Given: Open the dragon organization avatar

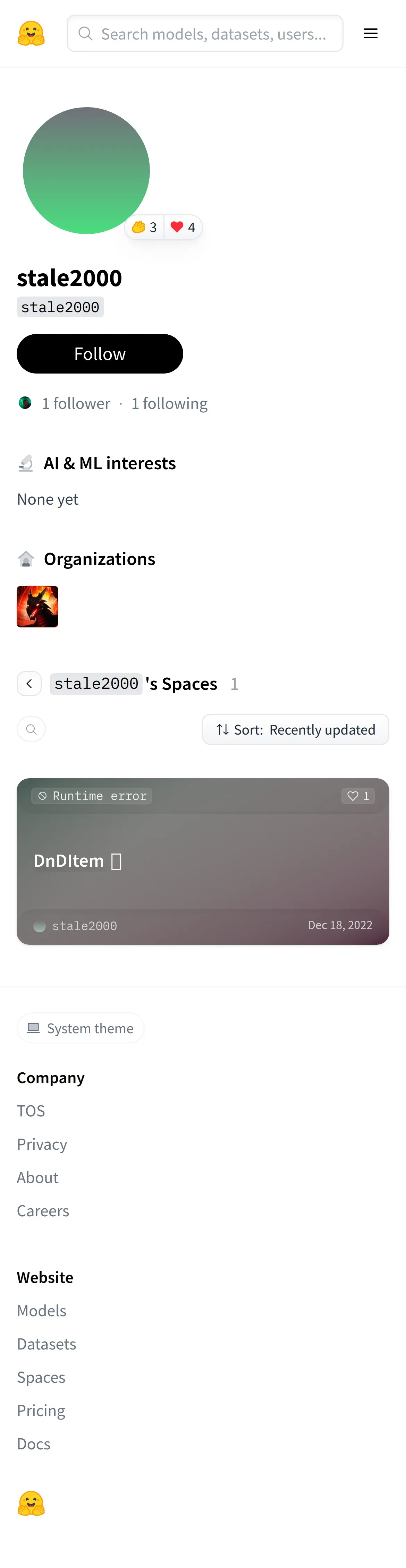Looking at the screenshot, I should [x=38, y=606].
